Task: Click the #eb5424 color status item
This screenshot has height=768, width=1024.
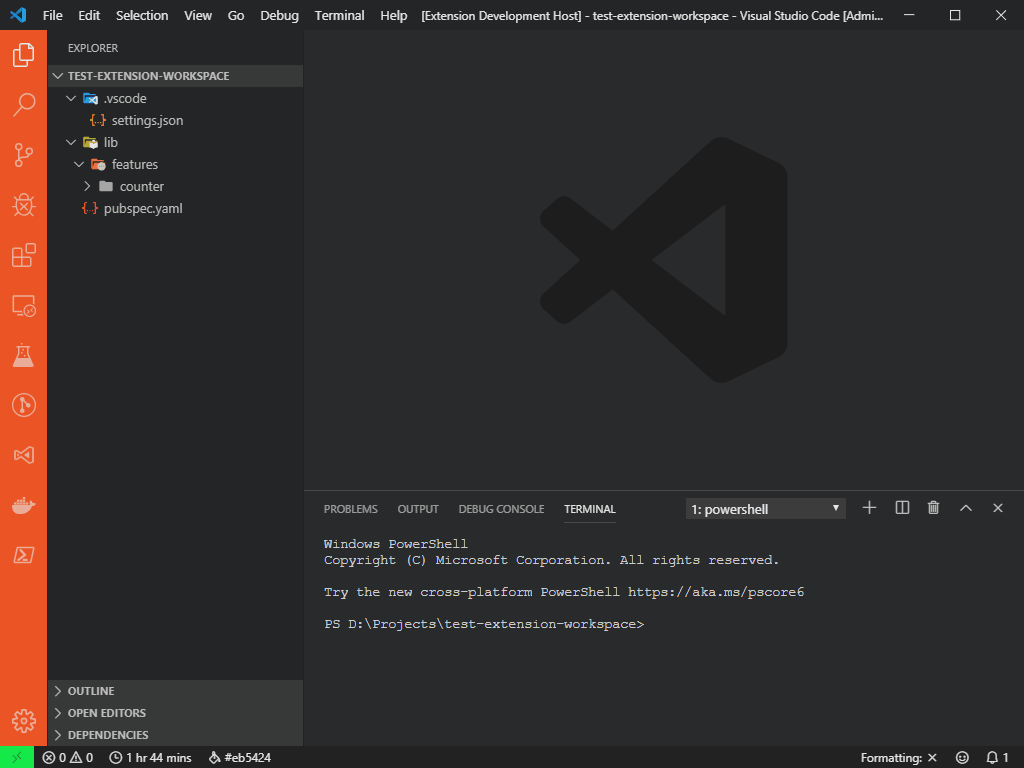Action: tap(240, 758)
